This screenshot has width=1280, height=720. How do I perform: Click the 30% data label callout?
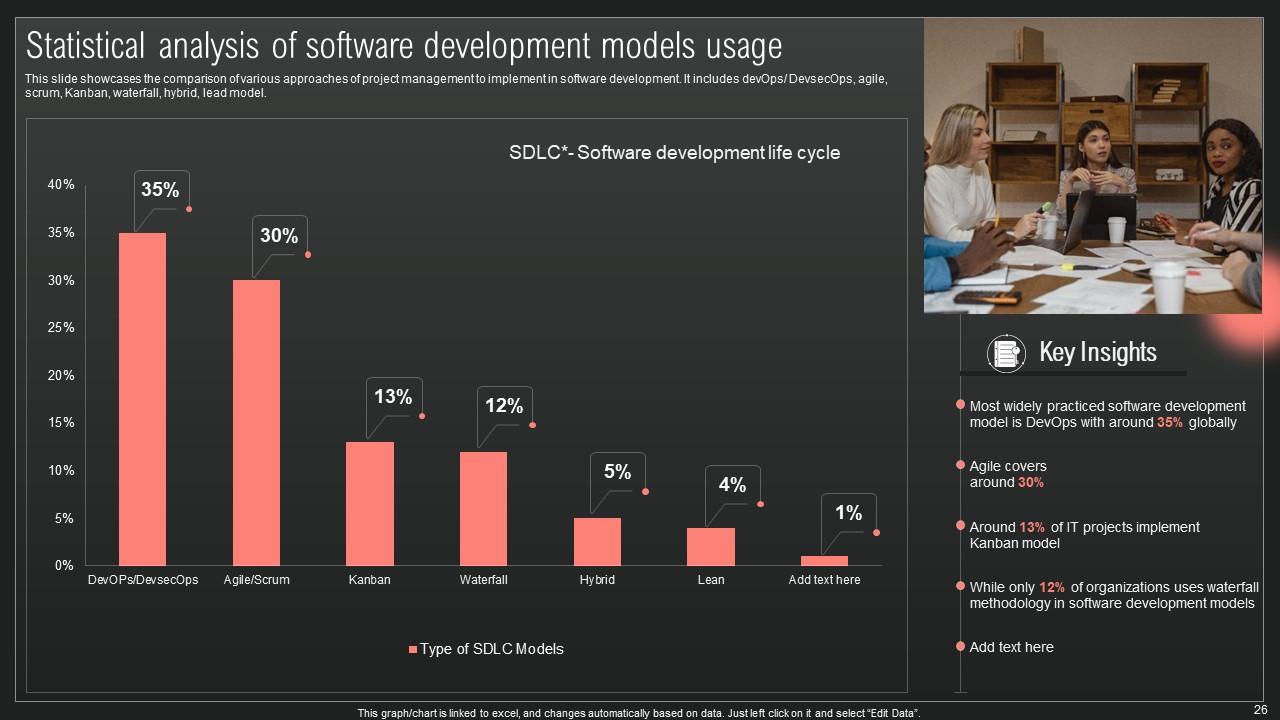pos(279,236)
